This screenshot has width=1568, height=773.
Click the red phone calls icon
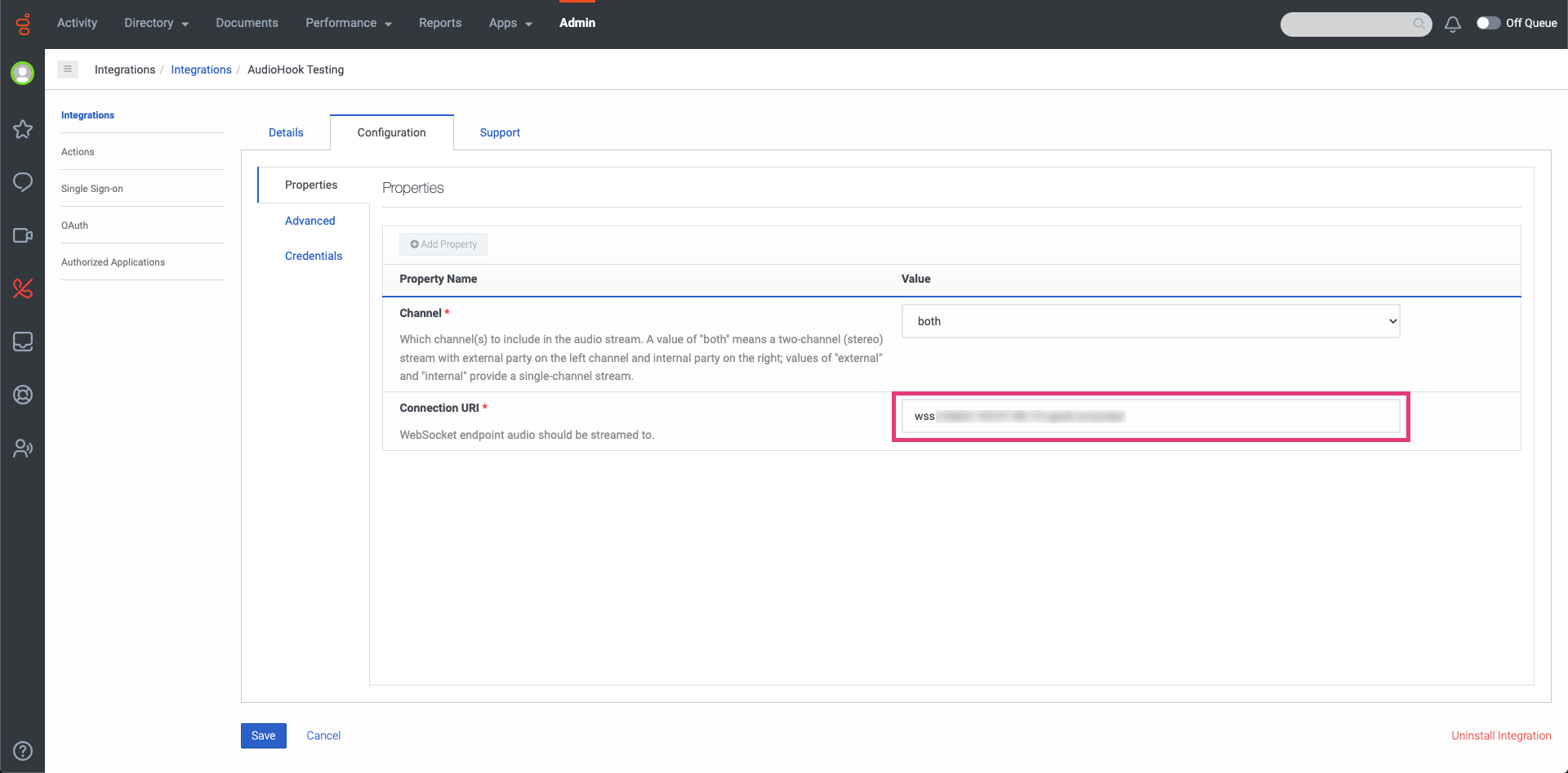coord(23,288)
